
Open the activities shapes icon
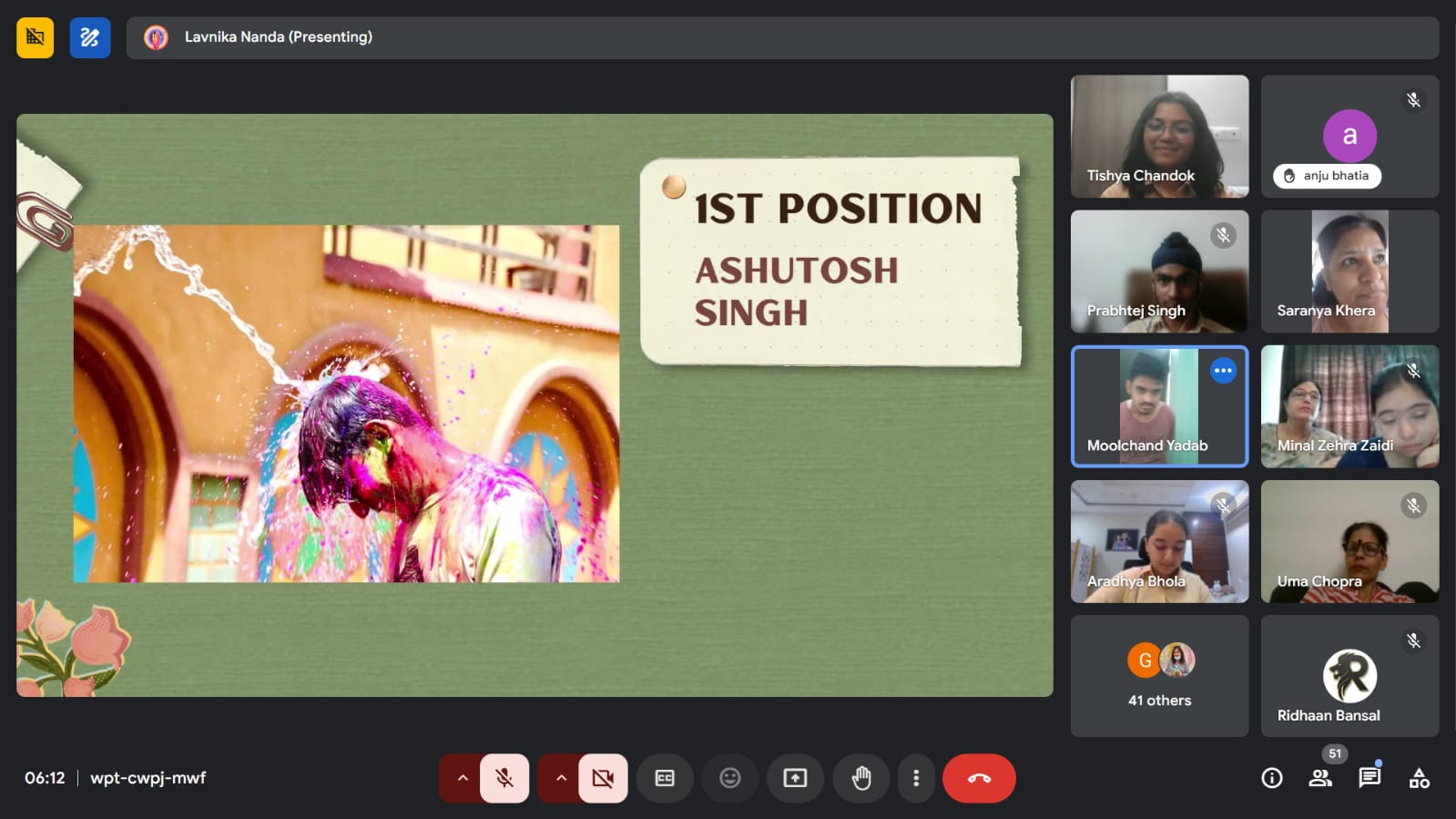(1419, 778)
